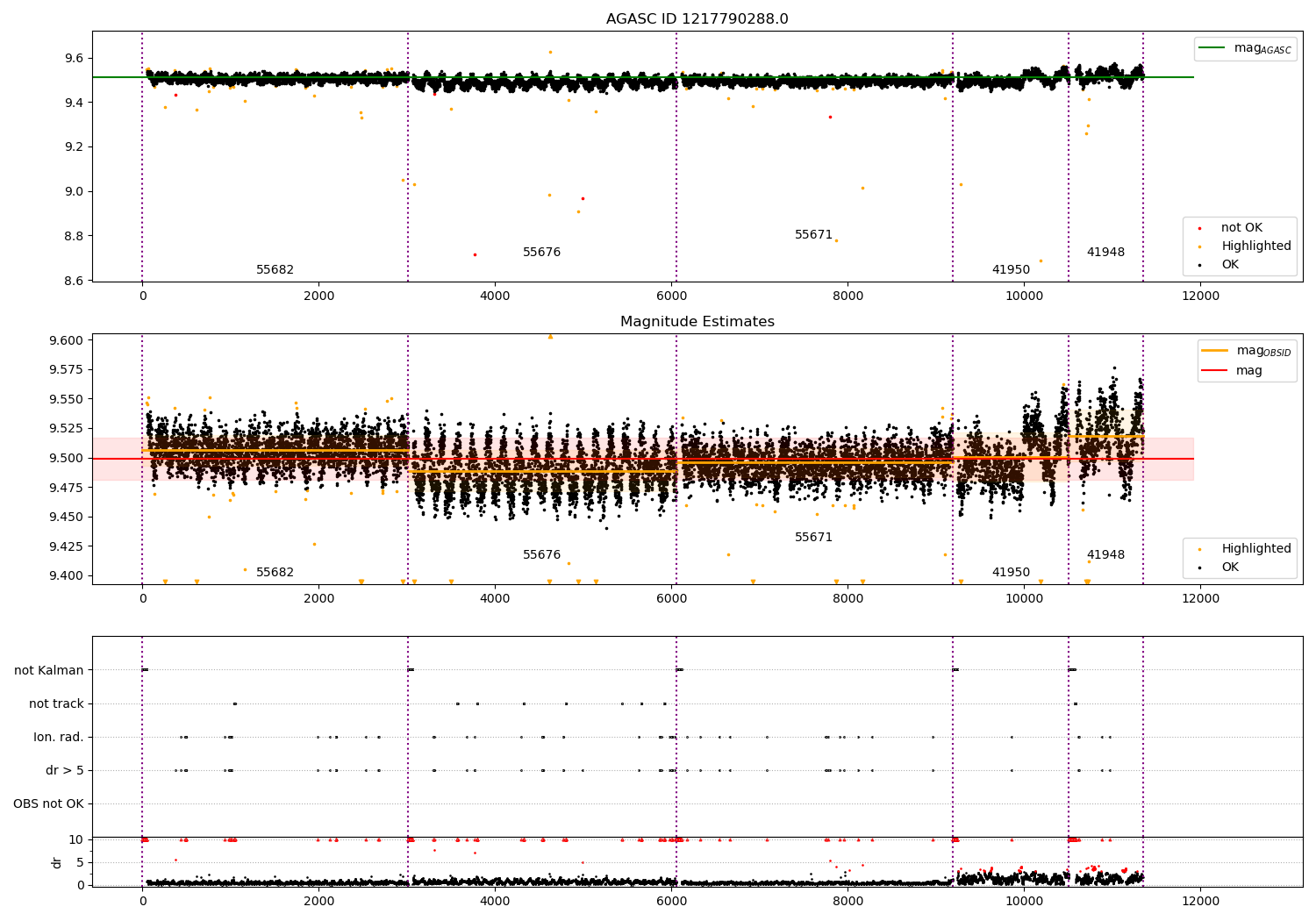Click the 'not Kalman' axis label
The height and width of the screenshot is (921, 1316).
click(x=49, y=671)
